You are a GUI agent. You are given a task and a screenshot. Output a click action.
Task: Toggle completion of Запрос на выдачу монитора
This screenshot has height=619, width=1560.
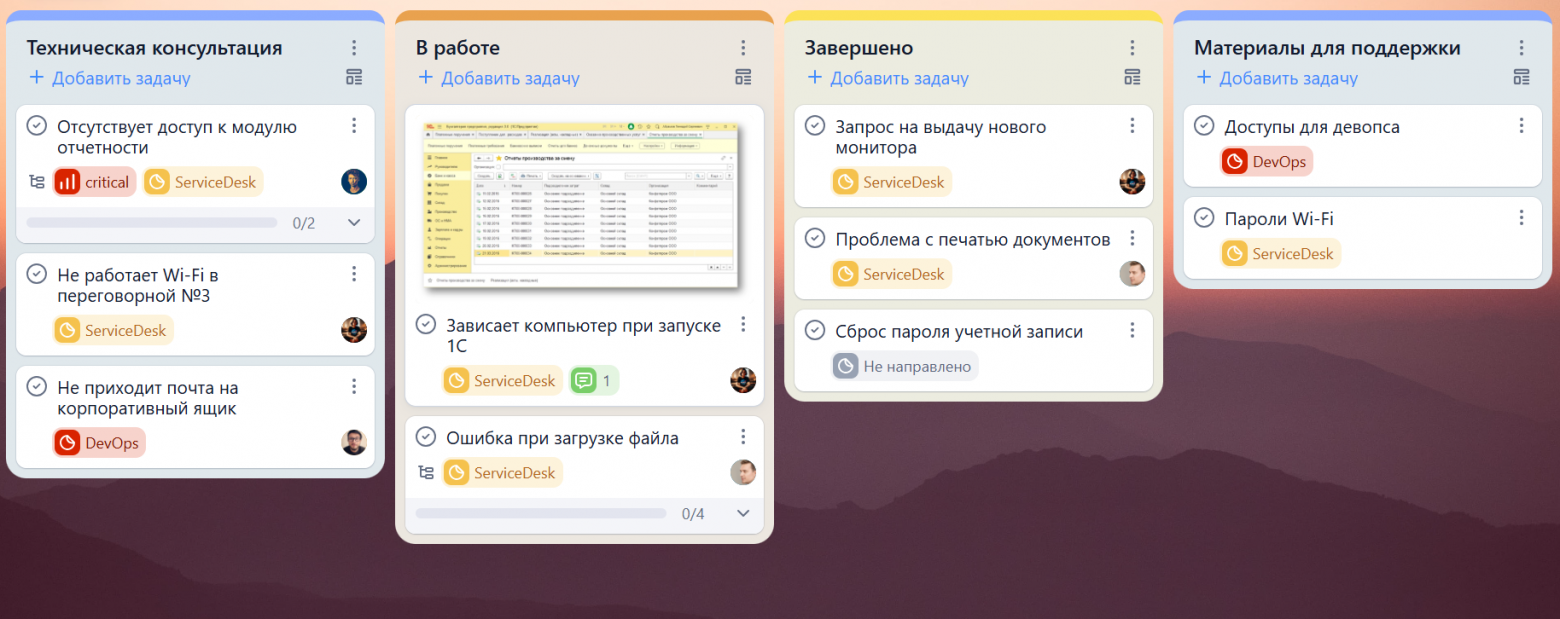[x=815, y=125]
